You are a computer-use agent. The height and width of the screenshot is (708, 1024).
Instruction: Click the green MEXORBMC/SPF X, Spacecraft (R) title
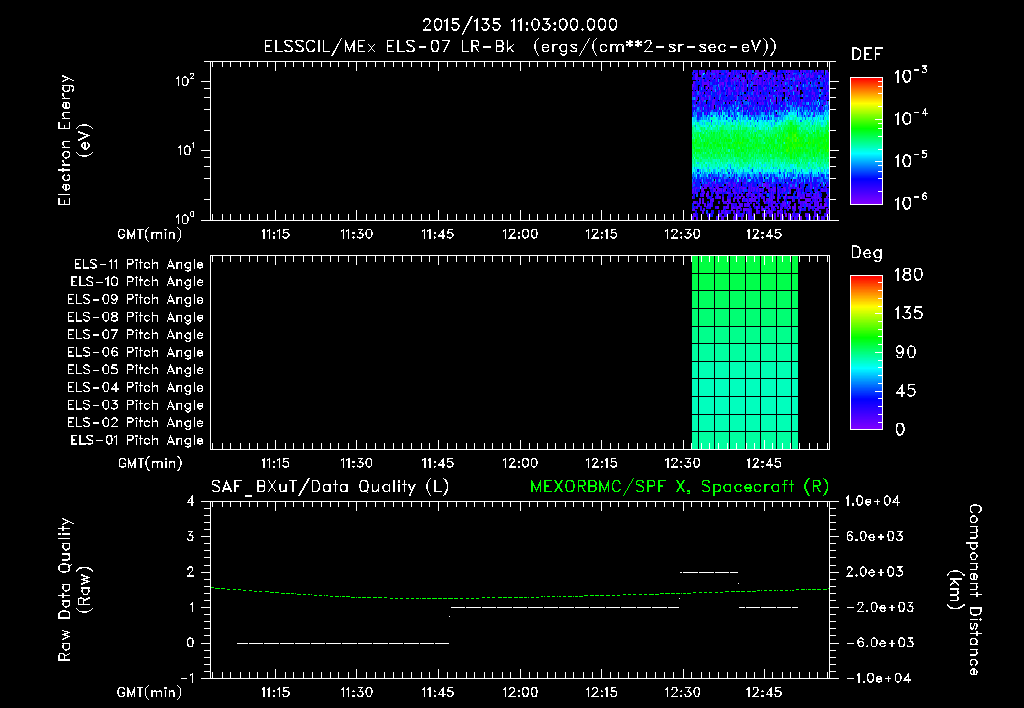[x=679, y=487]
